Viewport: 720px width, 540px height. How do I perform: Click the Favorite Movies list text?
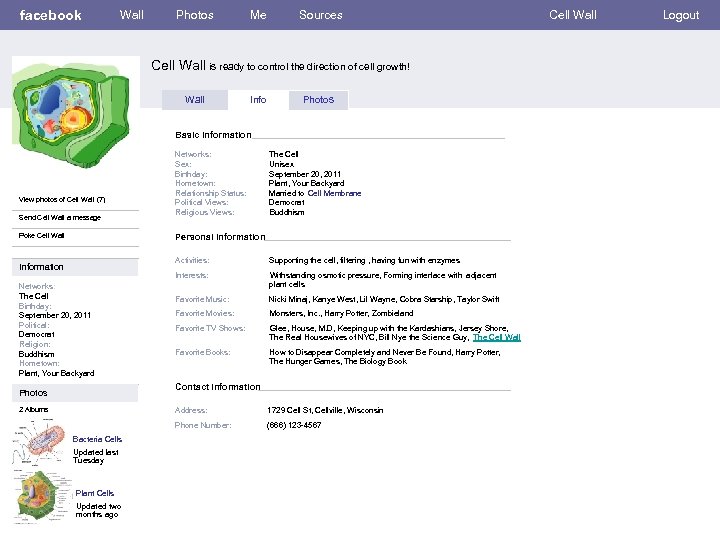(x=341, y=313)
